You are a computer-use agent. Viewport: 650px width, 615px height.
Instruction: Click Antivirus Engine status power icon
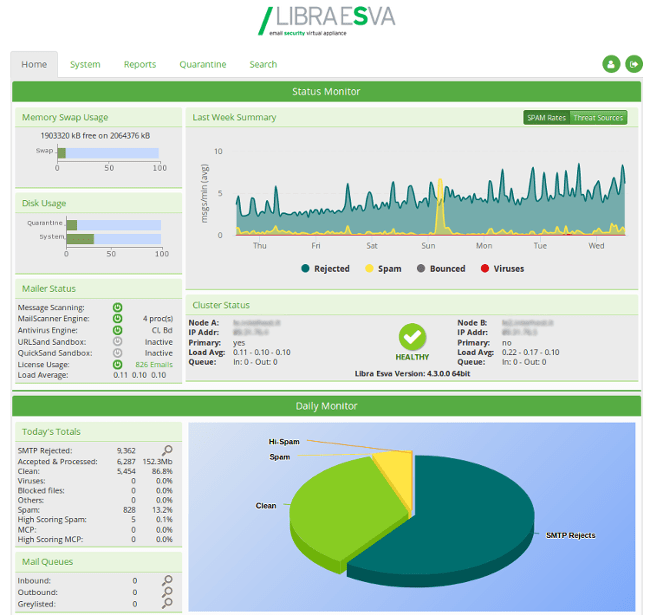click(117, 330)
